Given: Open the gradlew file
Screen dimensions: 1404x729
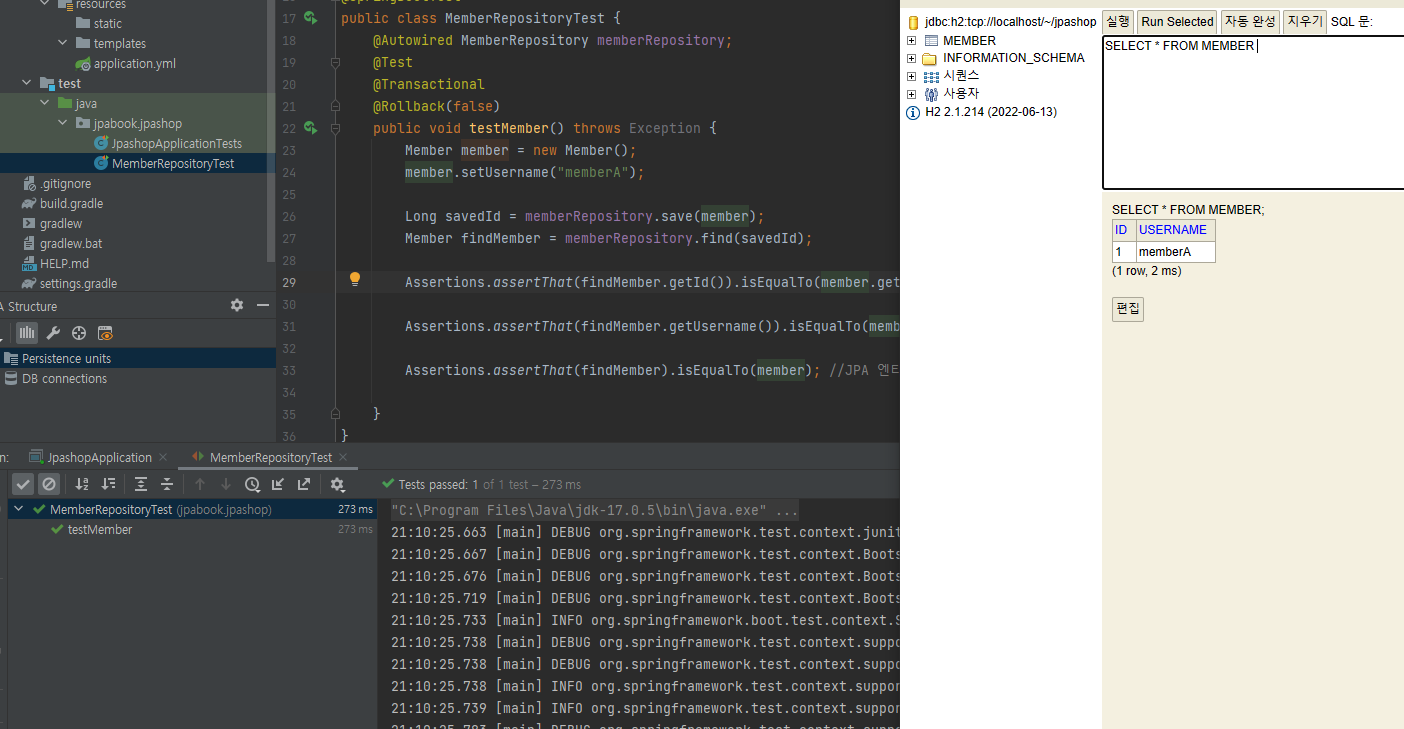Looking at the screenshot, I should click(x=61, y=223).
